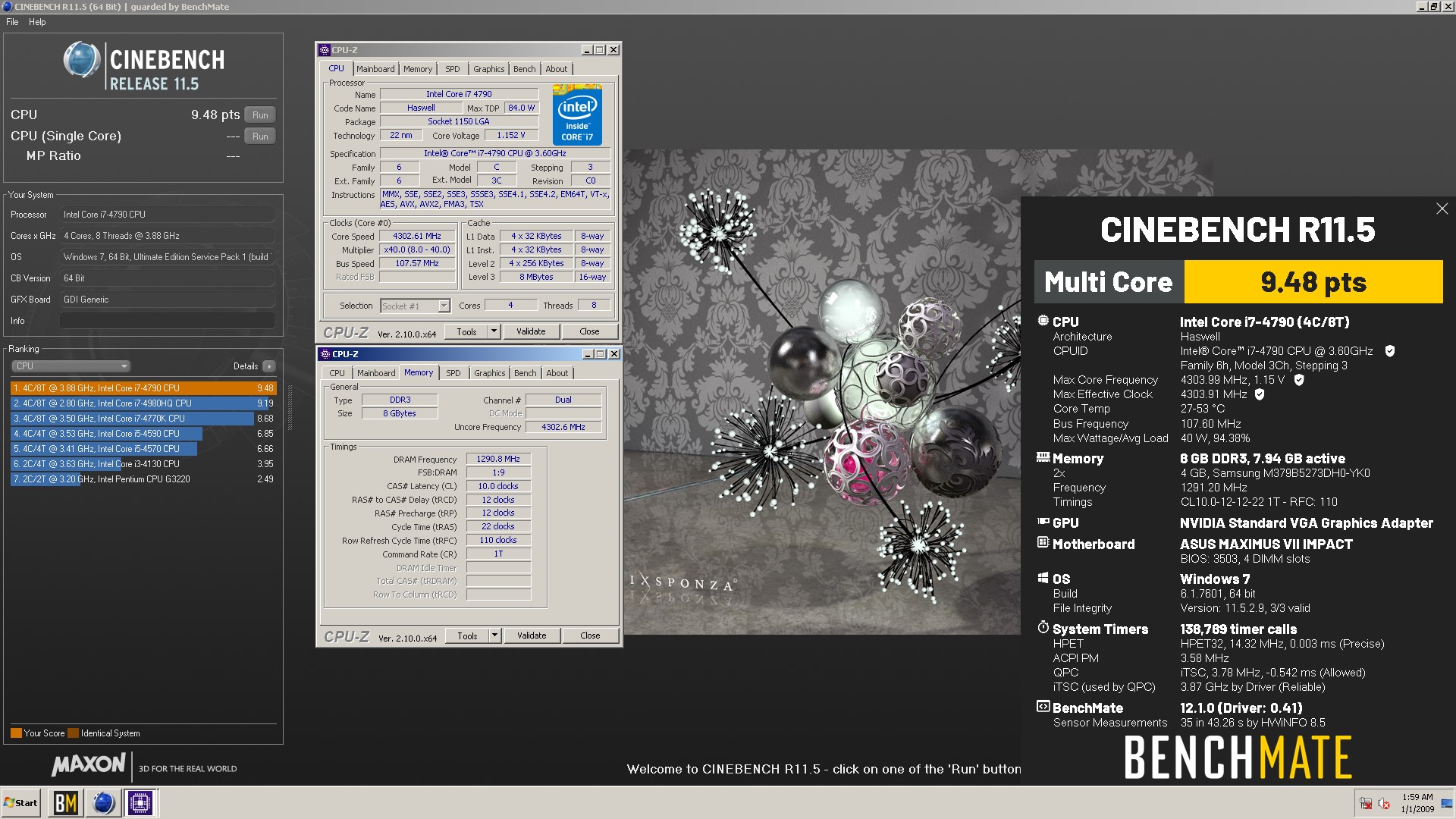This screenshot has height=819, width=1456.
Task: Click the DRAM Frequency value 1290.8 MHz
Action: coord(498,459)
